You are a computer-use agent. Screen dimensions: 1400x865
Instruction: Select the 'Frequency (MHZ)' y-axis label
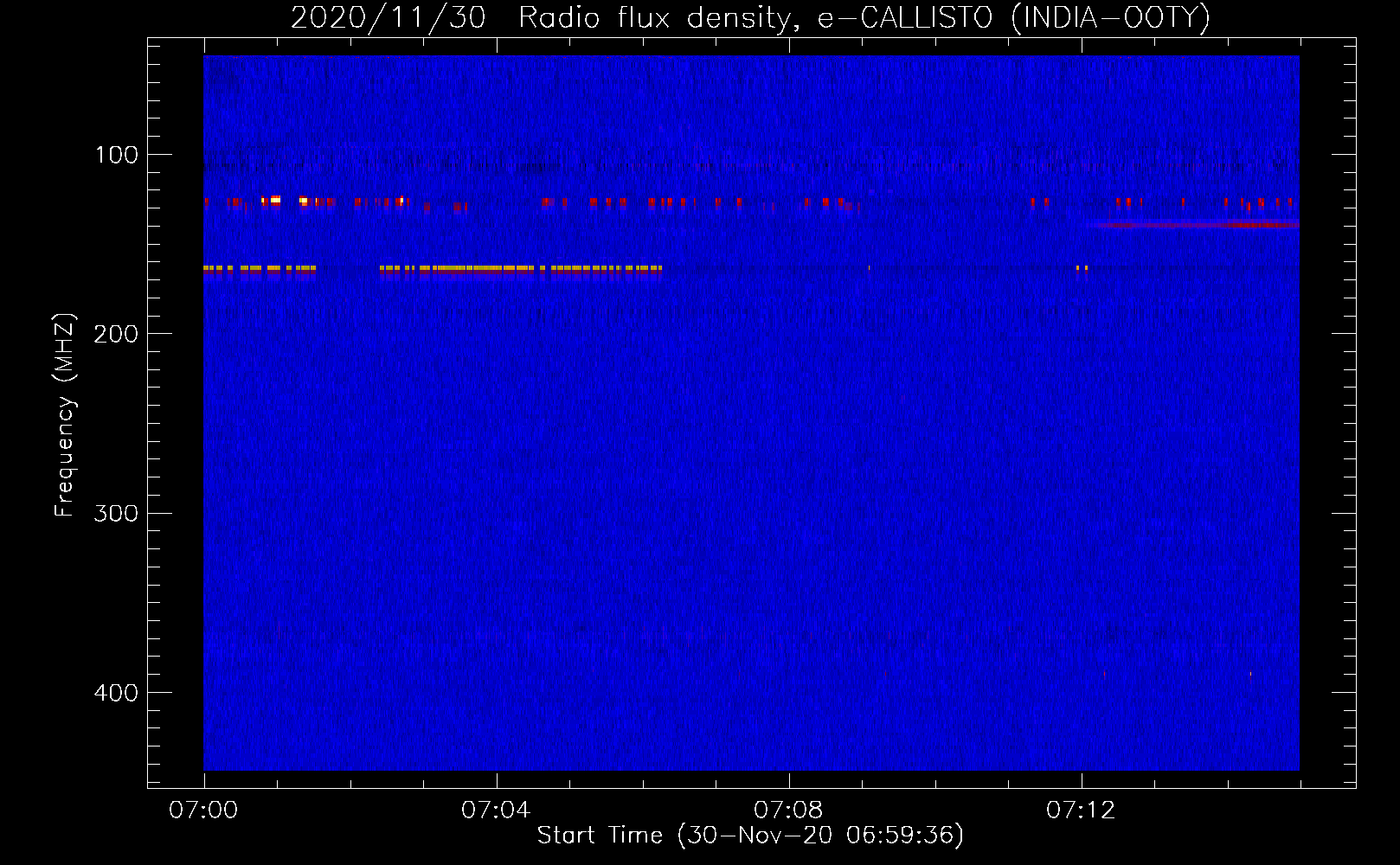click(x=65, y=414)
